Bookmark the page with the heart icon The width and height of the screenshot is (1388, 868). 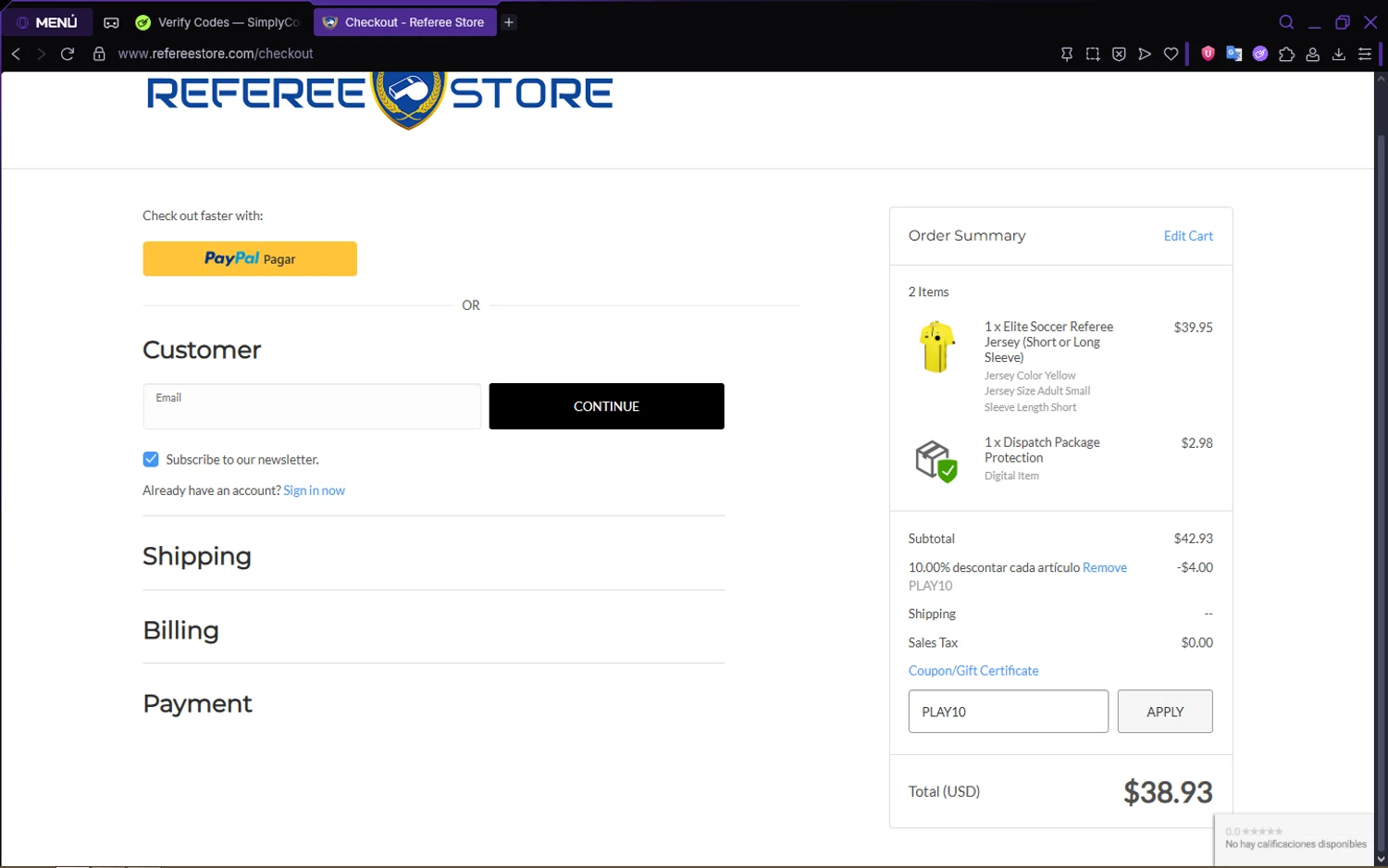click(1171, 54)
